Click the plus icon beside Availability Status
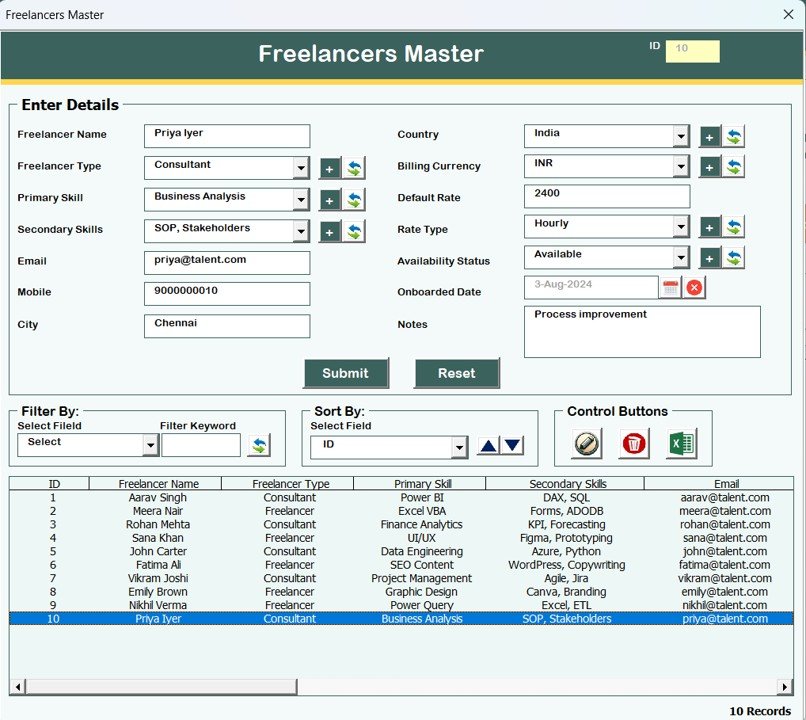The height and width of the screenshot is (720, 806). pyautogui.click(x=709, y=257)
